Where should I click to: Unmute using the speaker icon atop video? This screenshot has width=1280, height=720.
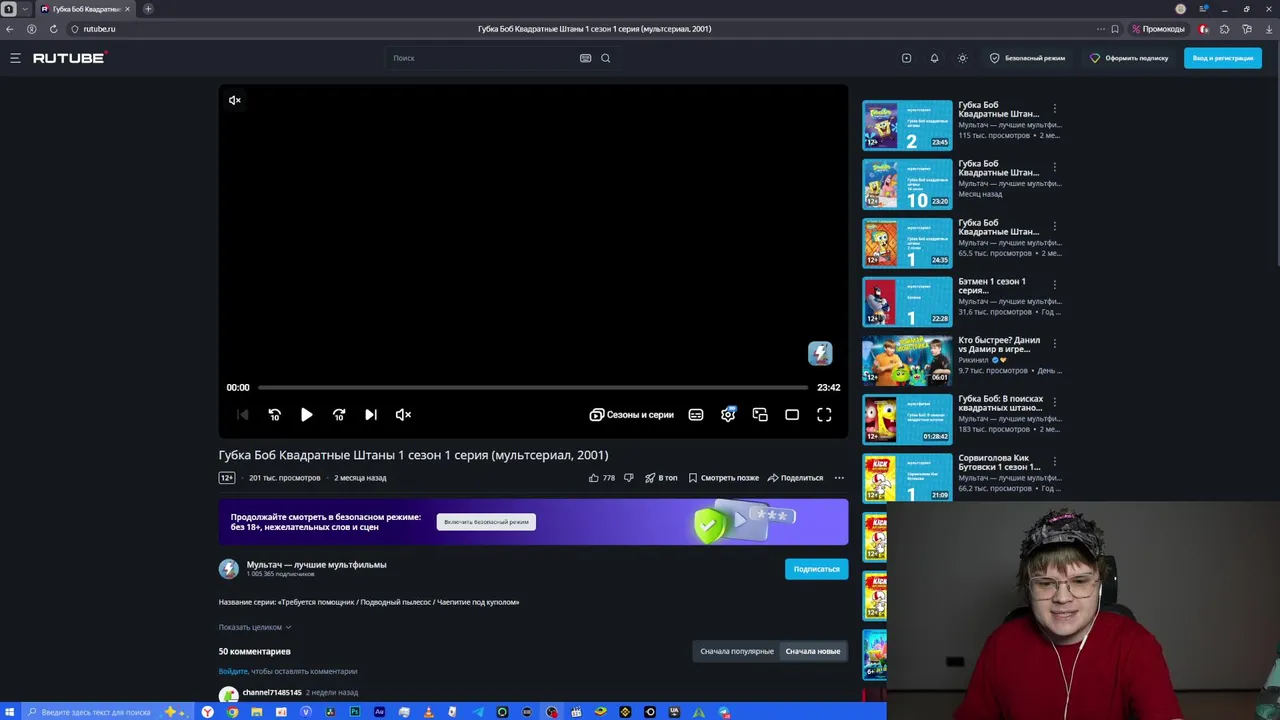tap(234, 100)
